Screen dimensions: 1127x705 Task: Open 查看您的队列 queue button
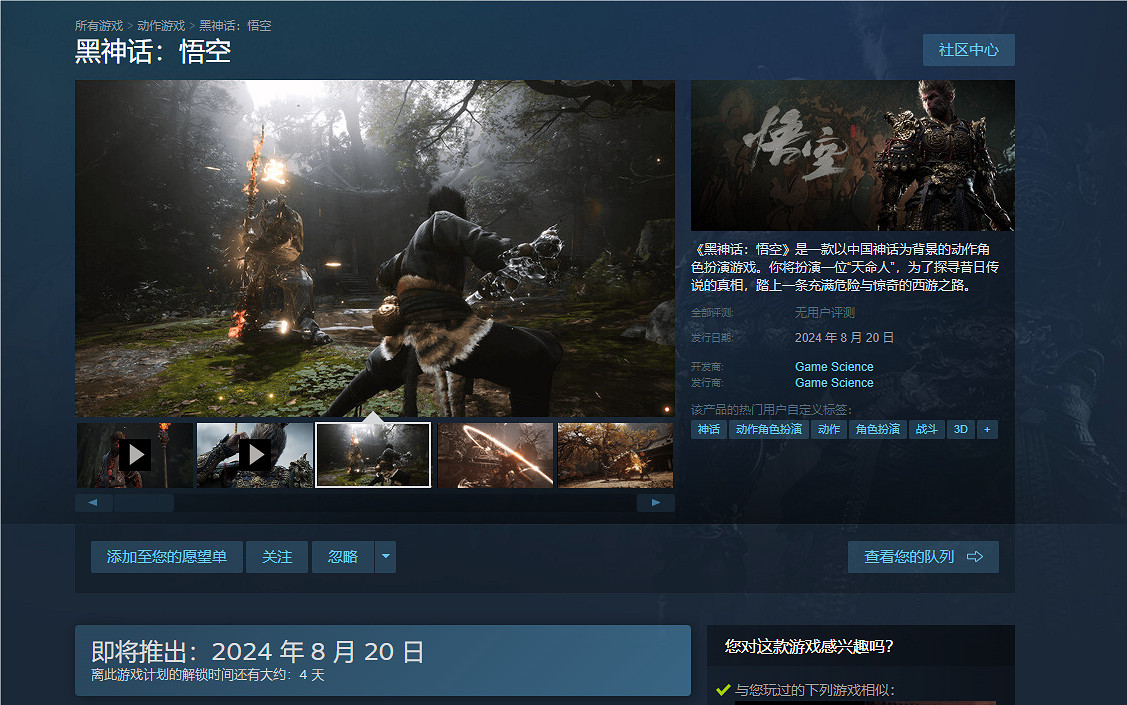coord(922,557)
